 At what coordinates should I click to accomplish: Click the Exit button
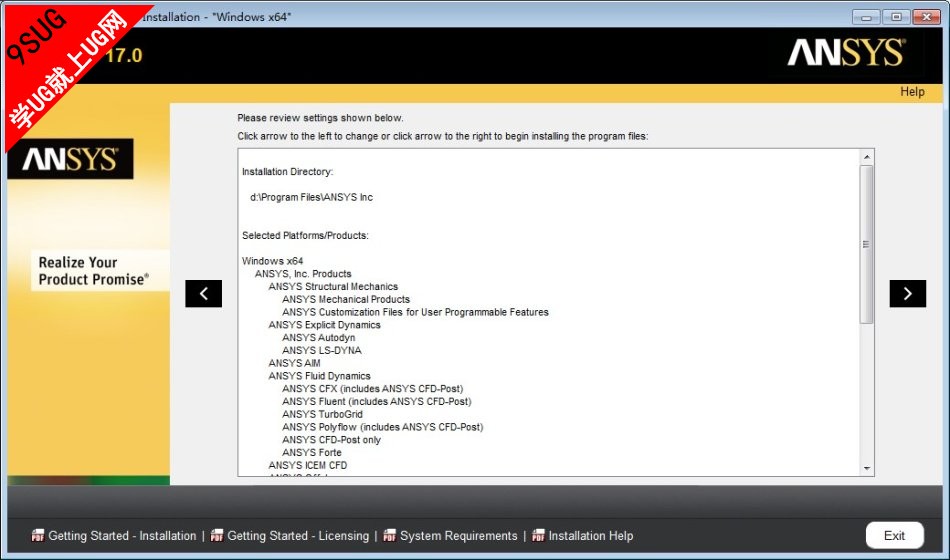pyautogui.click(x=894, y=535)
